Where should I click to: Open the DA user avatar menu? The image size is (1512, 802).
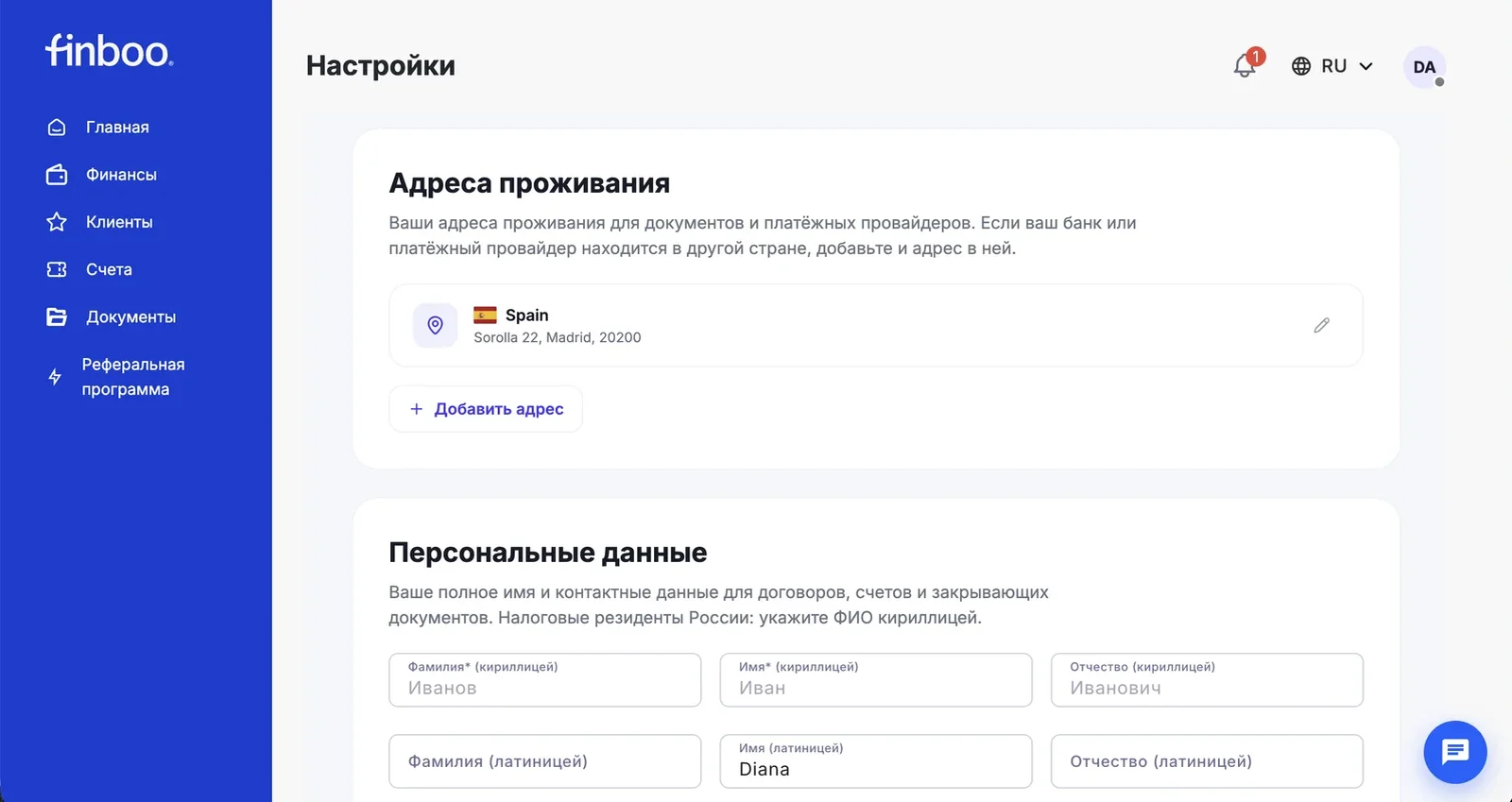coord(1424,67)
